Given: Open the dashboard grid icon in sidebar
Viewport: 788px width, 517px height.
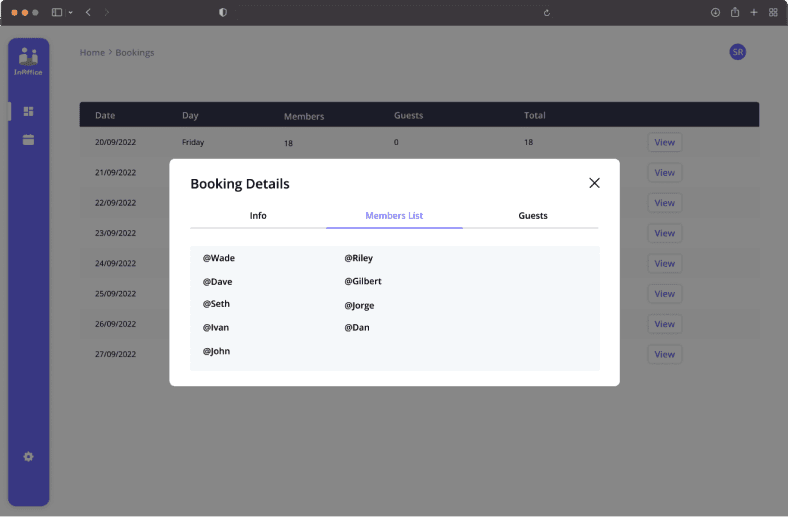Looking at the screenshot, I should (x=28, y=111).
